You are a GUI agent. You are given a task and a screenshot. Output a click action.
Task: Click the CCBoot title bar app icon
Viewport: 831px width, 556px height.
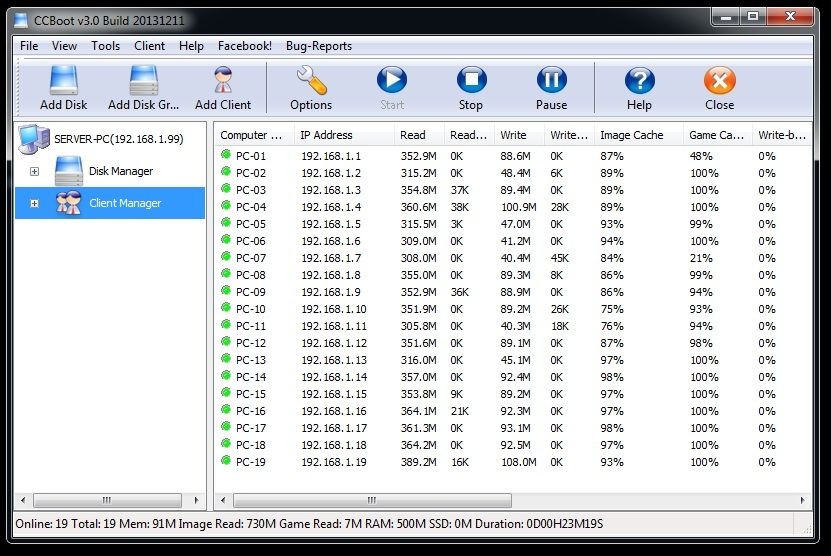(21, 20)
